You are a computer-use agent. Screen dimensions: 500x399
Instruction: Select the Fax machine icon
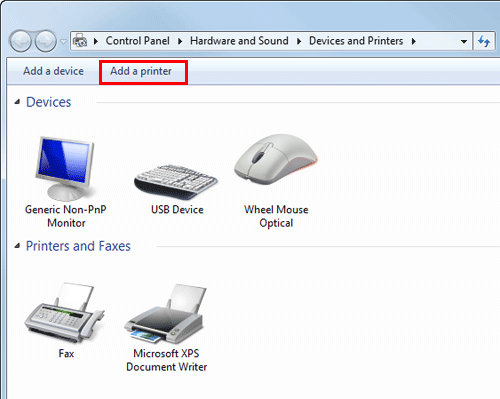tap(64, 312)
